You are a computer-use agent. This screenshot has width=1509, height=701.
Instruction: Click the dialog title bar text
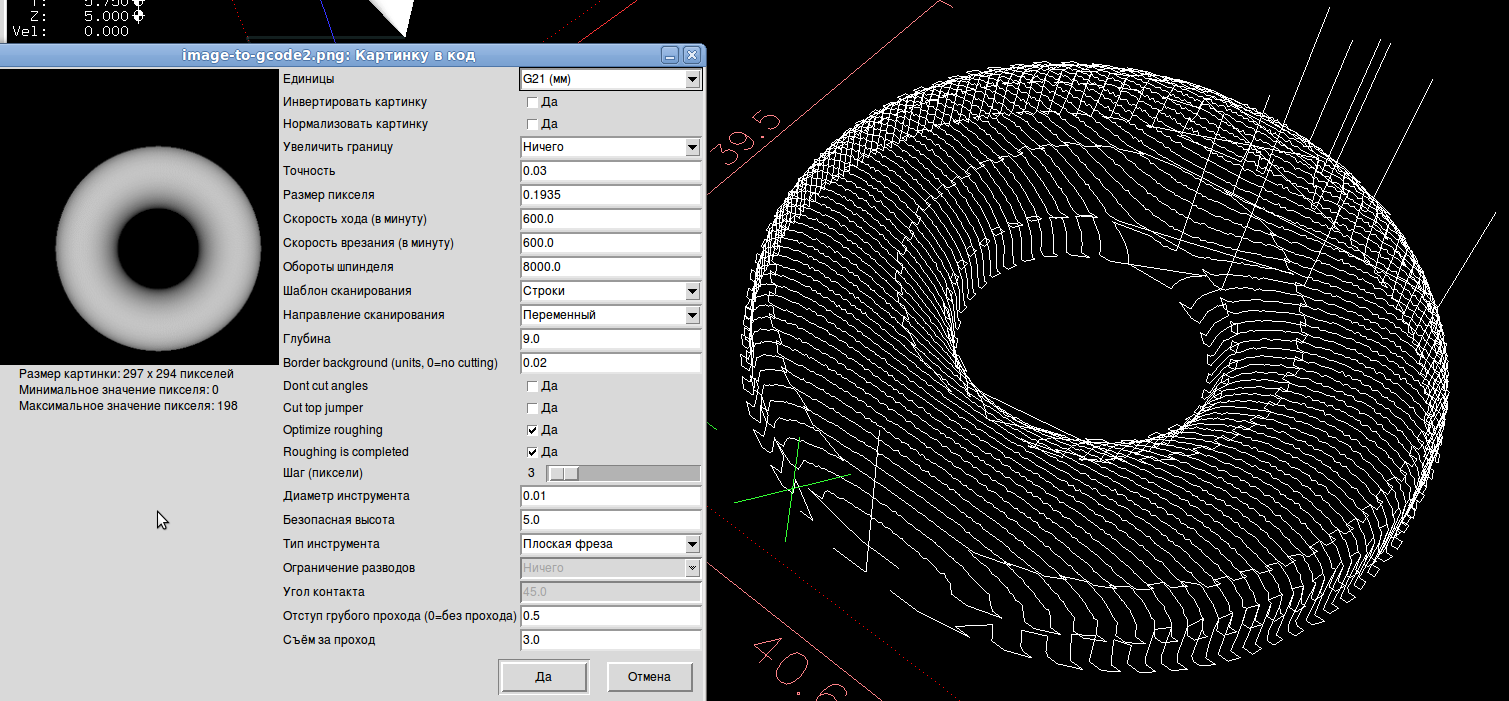pyautogui.click(x=329, y=55)
